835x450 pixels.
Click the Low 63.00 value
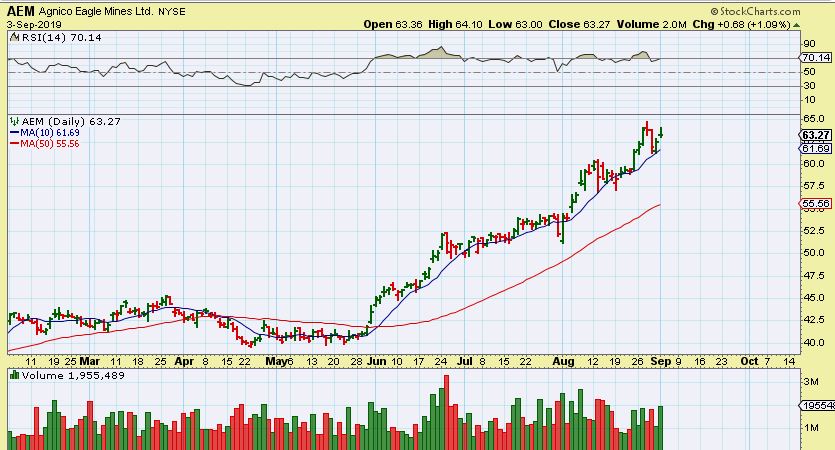(x=515, y=24)
